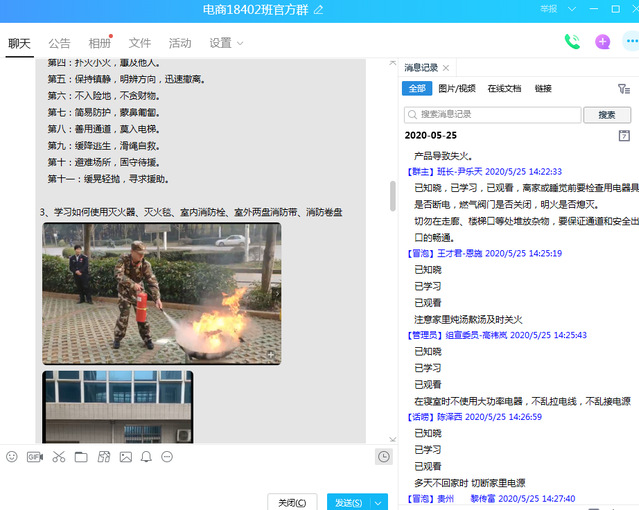The image size is (639, 510).
Task: Click the 发送(S) button
Action: tap(349, 503)
